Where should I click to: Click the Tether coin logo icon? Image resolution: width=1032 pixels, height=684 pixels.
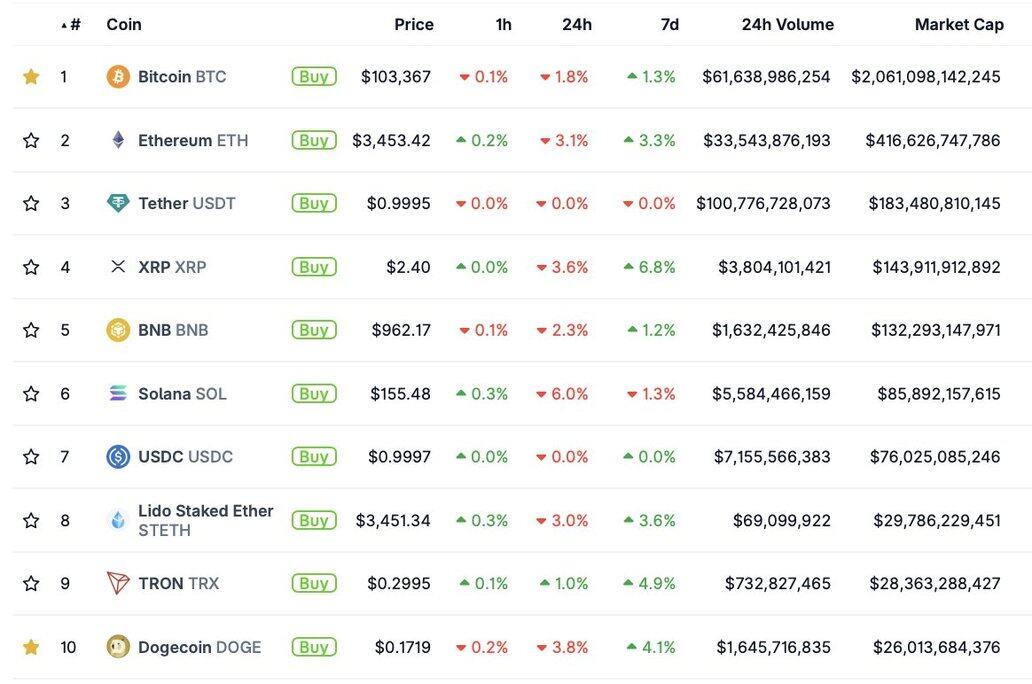(118, 203)
